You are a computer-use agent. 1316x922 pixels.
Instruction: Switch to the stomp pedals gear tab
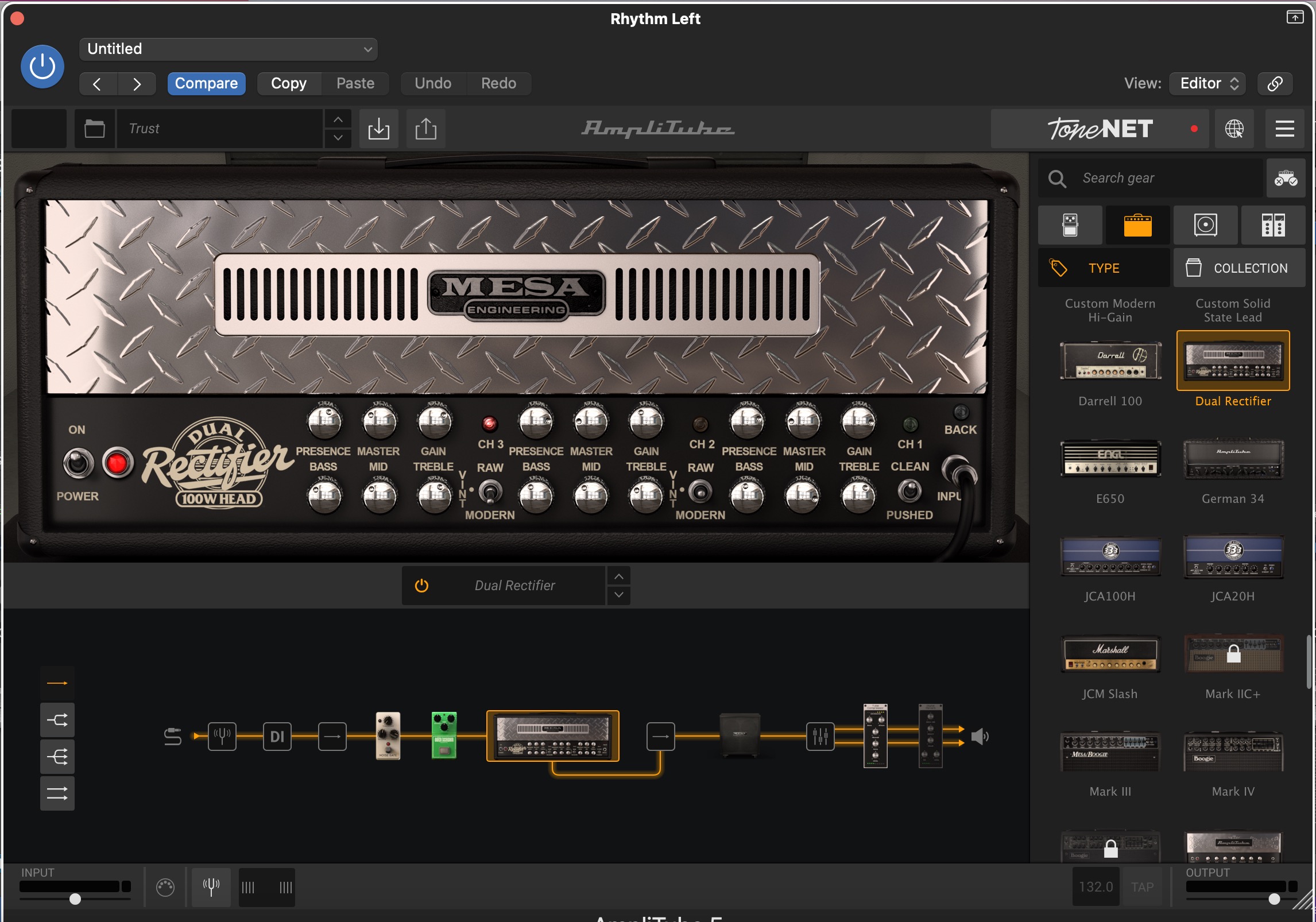tap(1070, 225)
